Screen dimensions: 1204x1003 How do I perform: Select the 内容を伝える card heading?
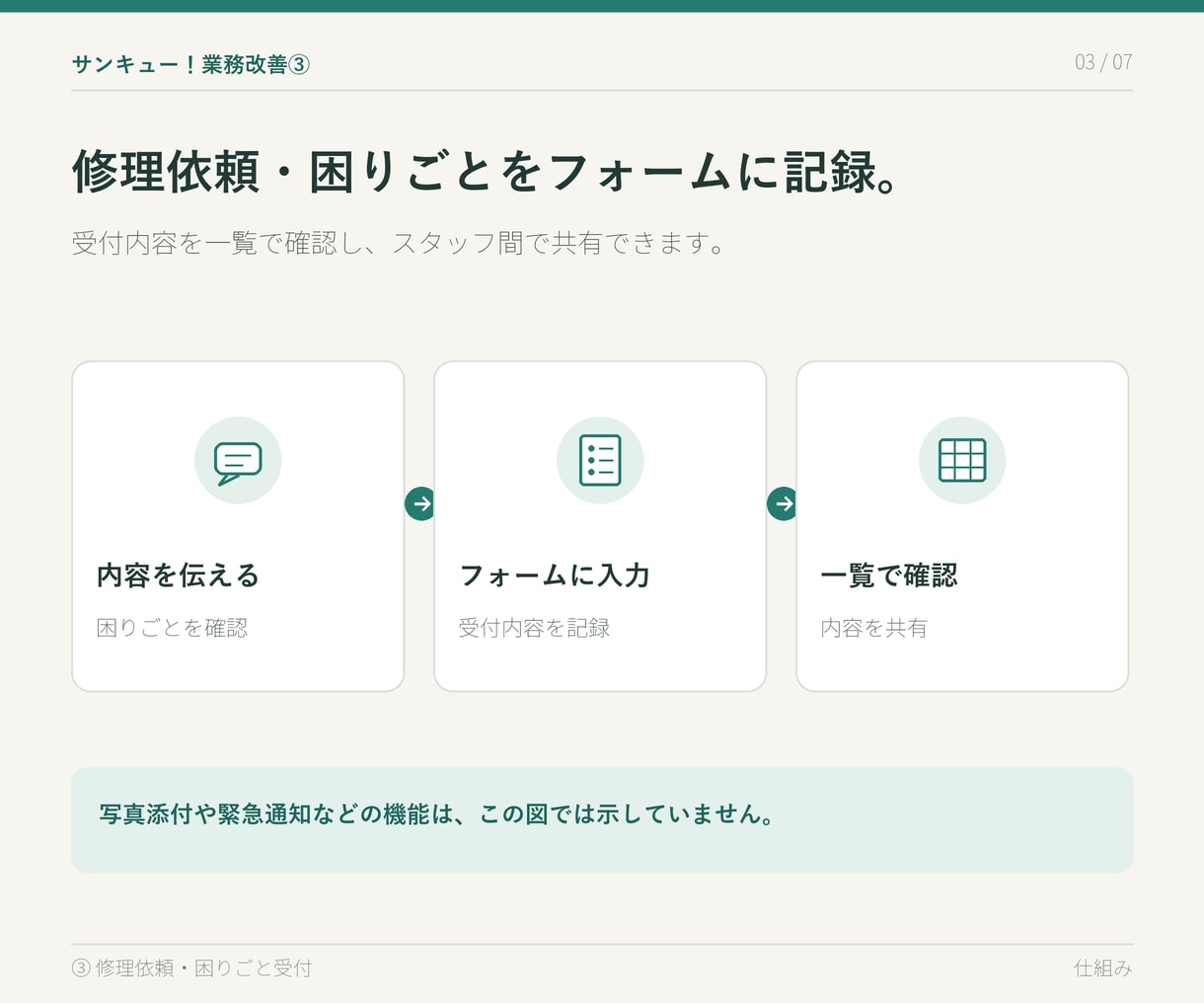pos(179,576)
